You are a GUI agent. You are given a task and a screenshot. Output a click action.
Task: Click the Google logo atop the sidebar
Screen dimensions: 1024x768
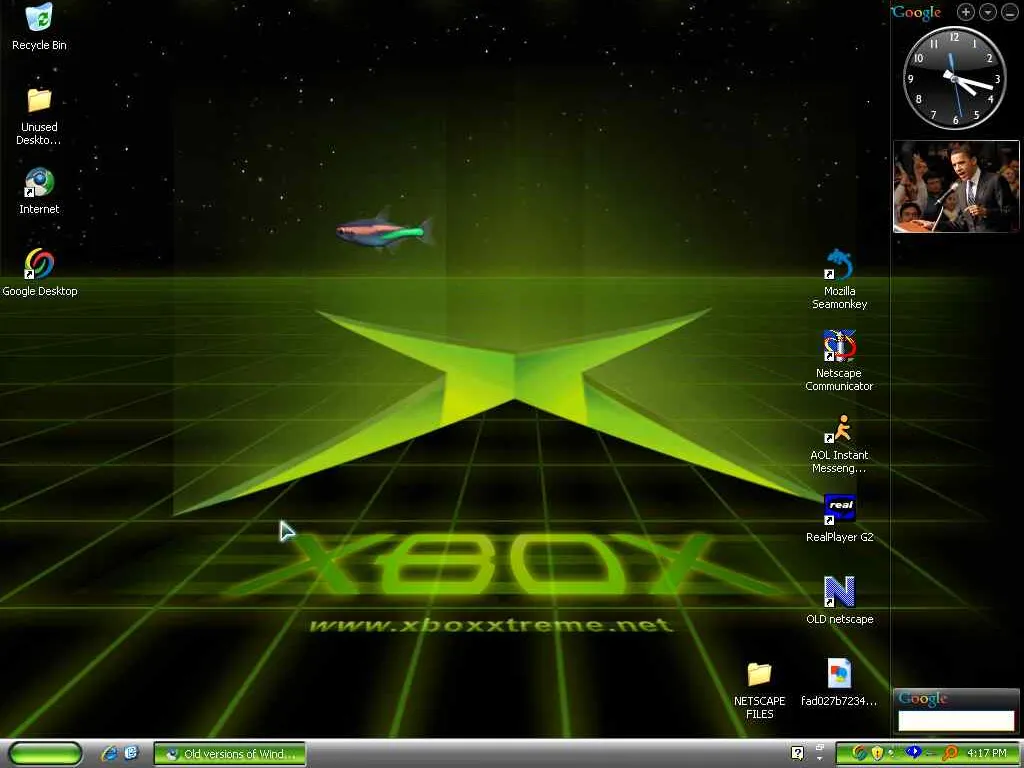(x=916, y=12)
